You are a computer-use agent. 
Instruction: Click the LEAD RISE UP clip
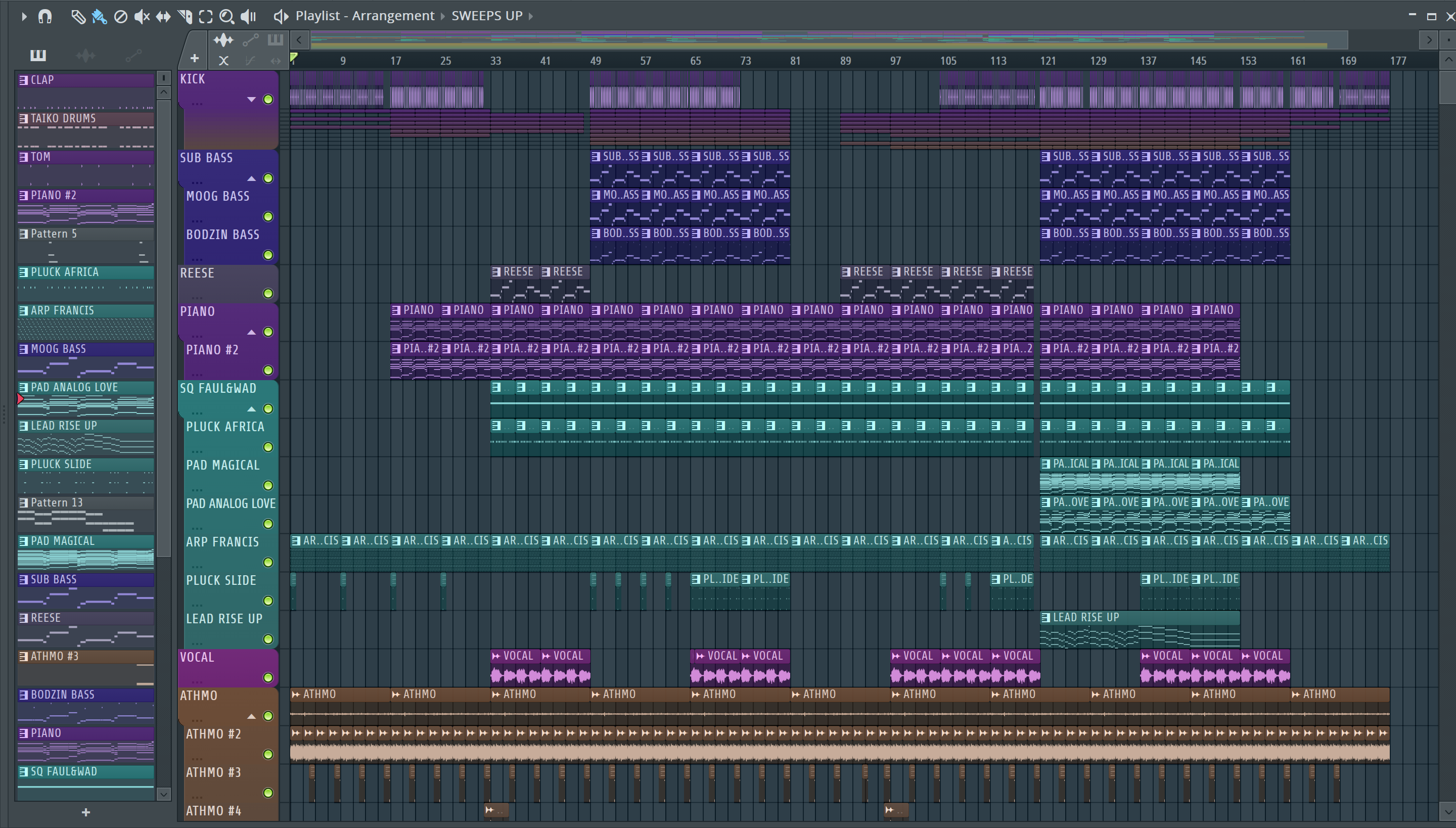(1140, 629)
